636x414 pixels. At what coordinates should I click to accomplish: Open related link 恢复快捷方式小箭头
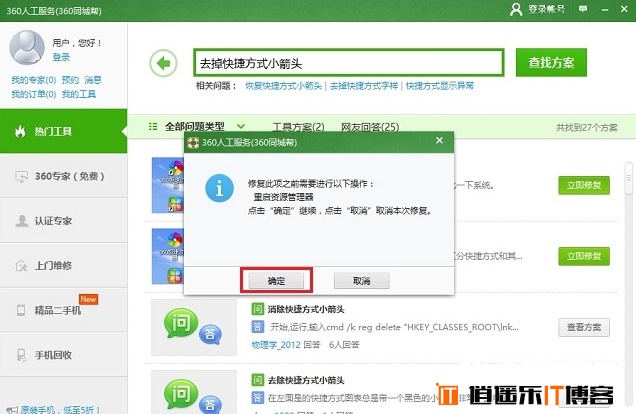tap(283, 86)
